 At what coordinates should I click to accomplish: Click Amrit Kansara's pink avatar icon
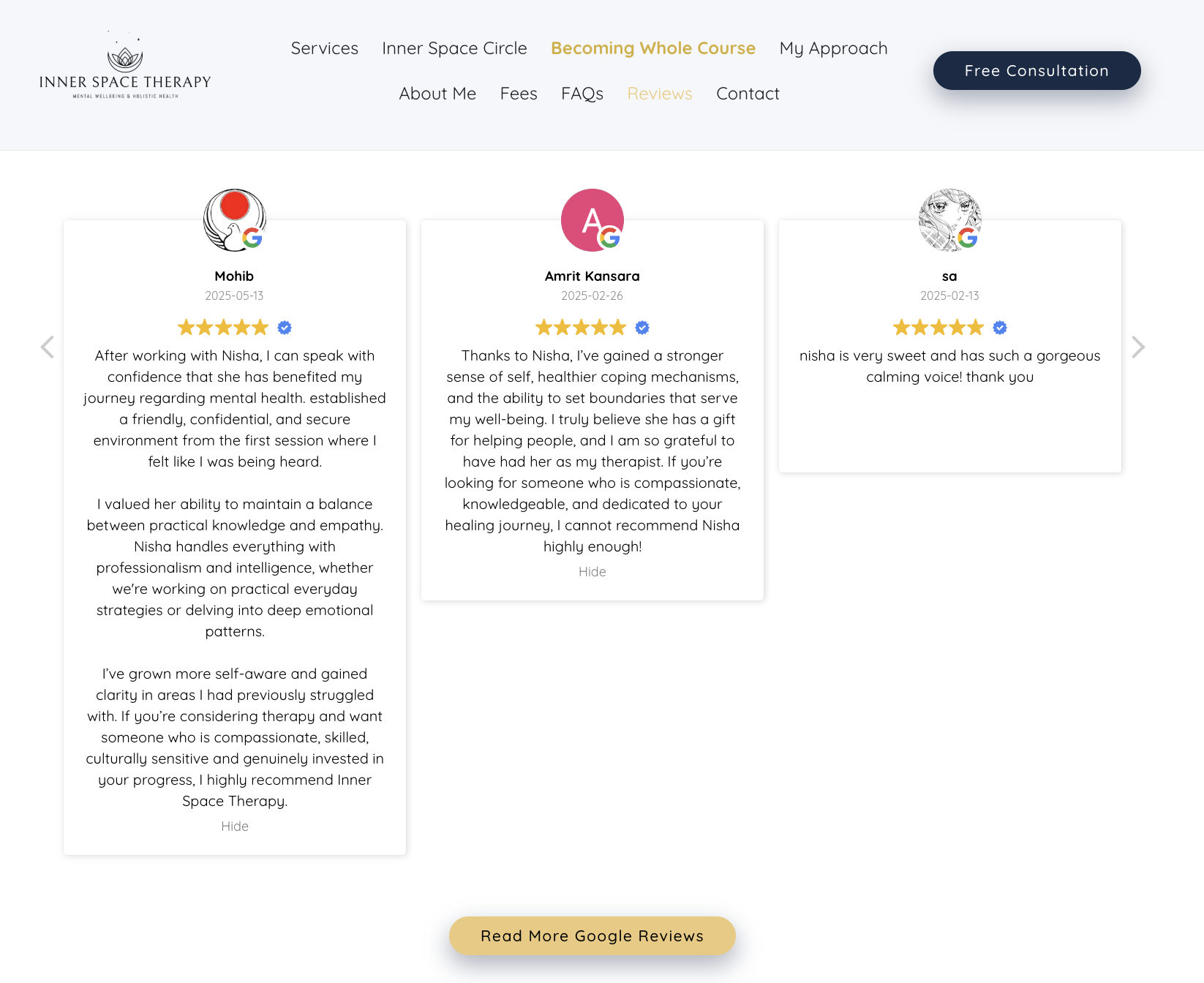(592, 219)
